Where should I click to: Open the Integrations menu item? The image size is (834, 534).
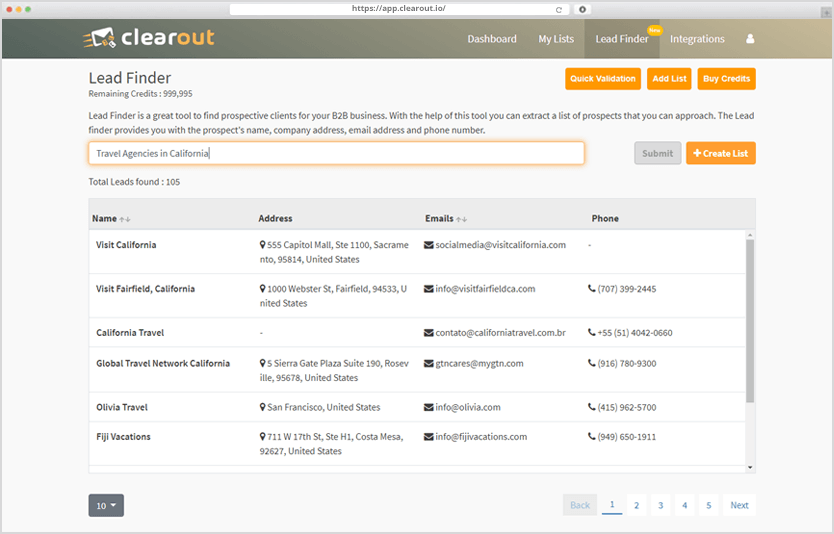point(697,39)
